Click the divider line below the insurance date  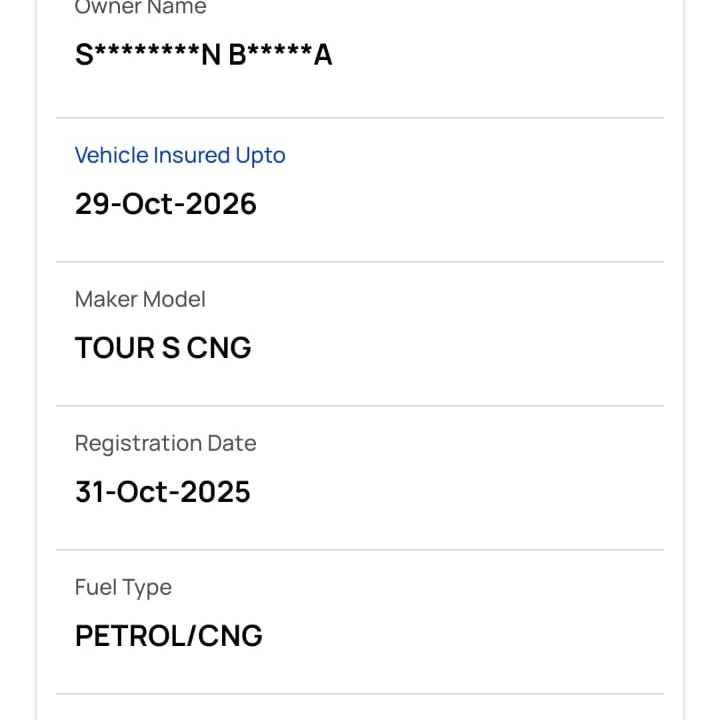tap(360, 262)
